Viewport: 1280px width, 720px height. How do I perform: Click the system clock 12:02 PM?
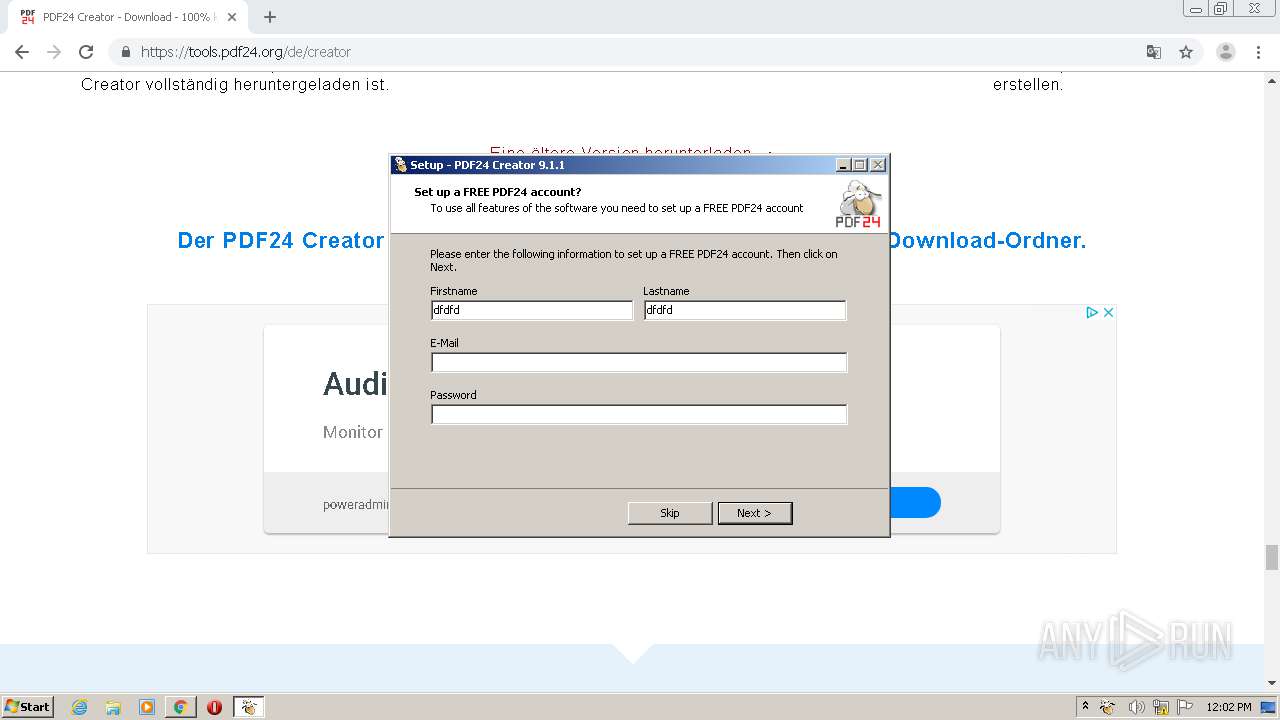[1229, 707]
